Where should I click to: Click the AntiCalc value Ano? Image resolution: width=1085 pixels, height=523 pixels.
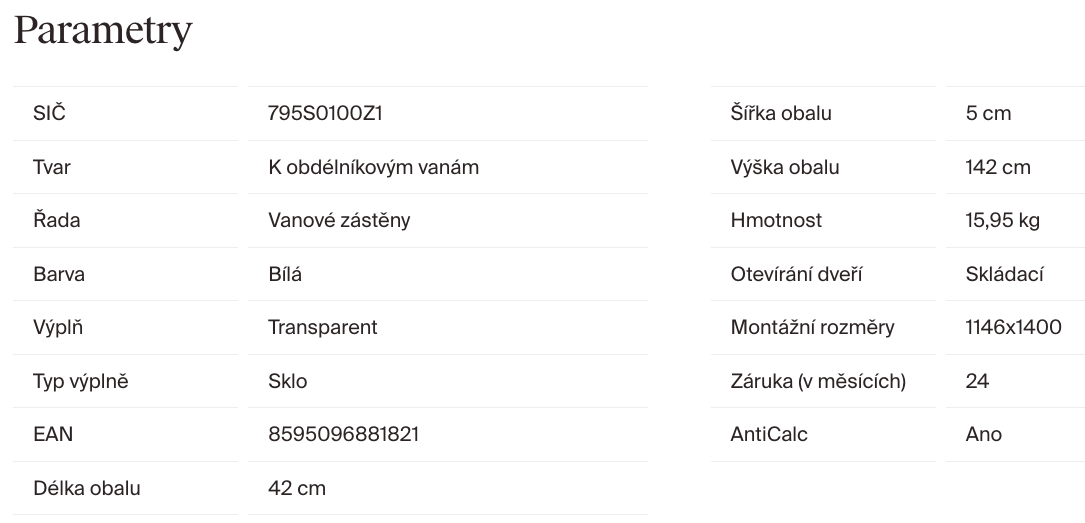point(984,434)
